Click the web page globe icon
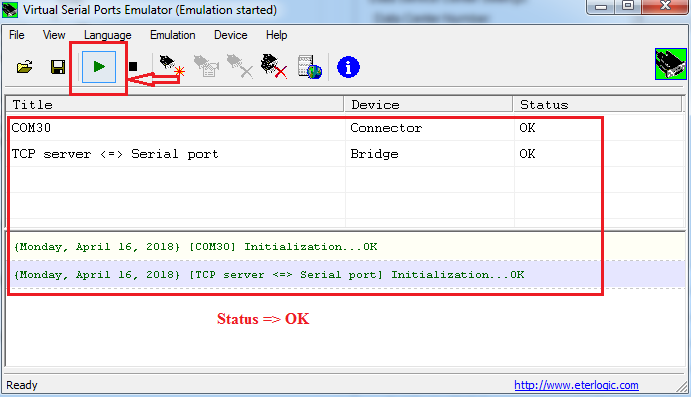691x397 pixels. (x=309, y=67)
